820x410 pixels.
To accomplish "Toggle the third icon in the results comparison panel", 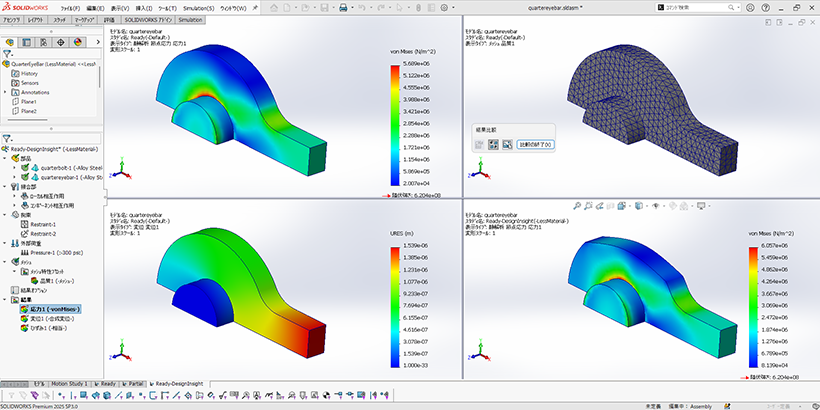I will (x=507, y=145).
